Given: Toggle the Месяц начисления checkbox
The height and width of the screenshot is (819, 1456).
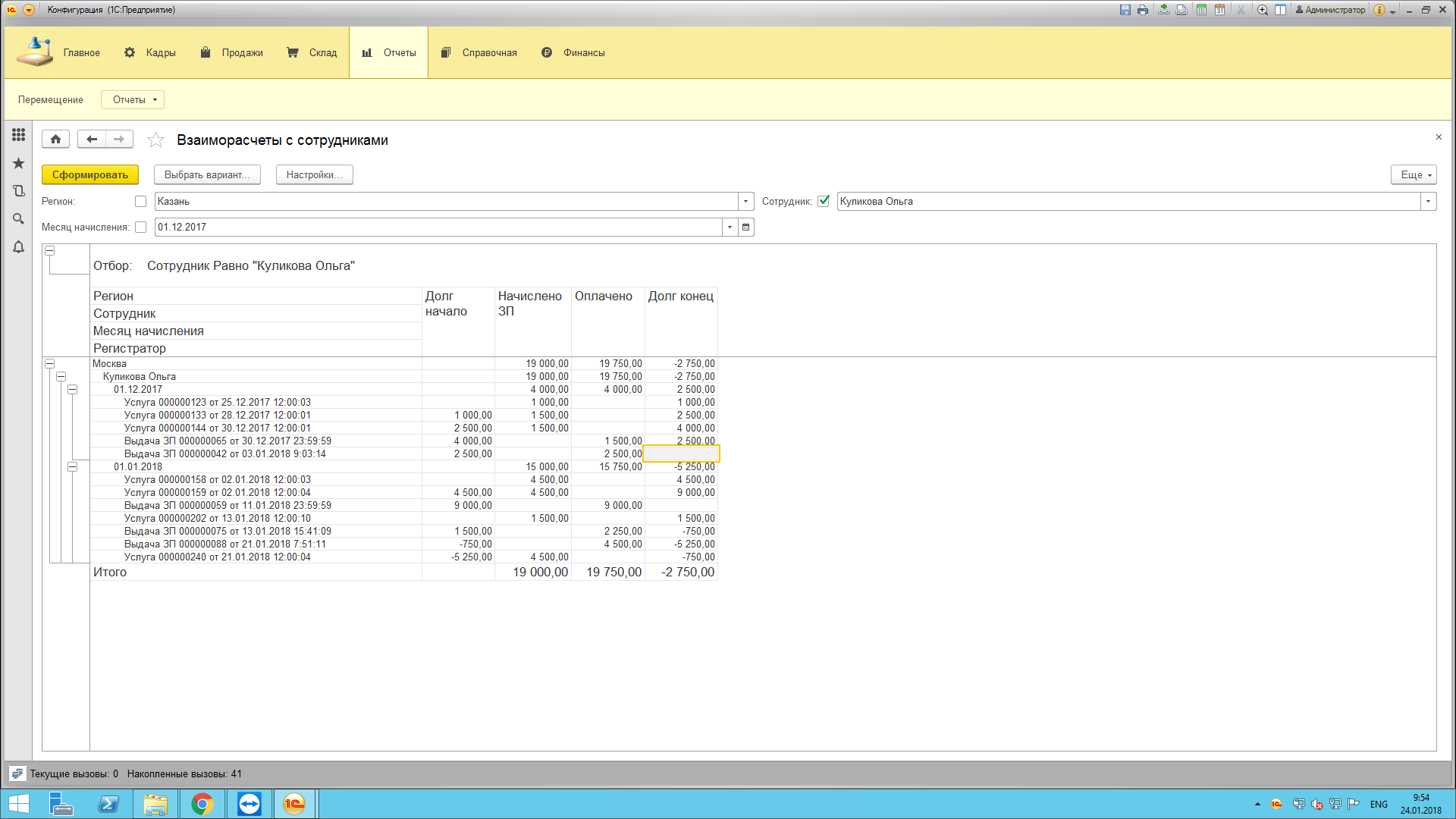Looking at the screenshot, I should click(x=140, y=227).
